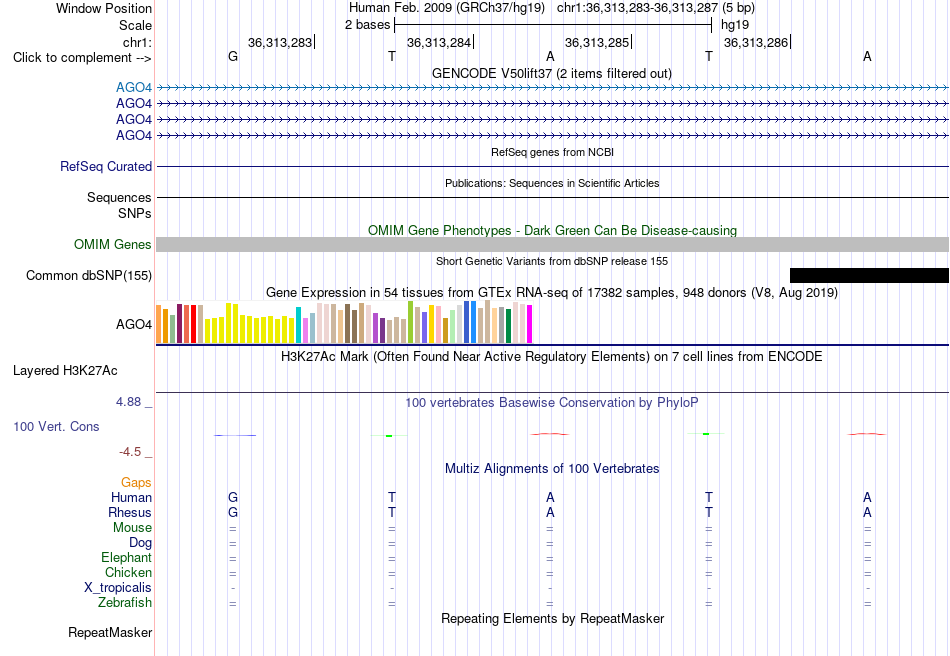Open 'Repeating Elements by RepeatMasker' title
950x656 pixels.
tap(553, 618)
